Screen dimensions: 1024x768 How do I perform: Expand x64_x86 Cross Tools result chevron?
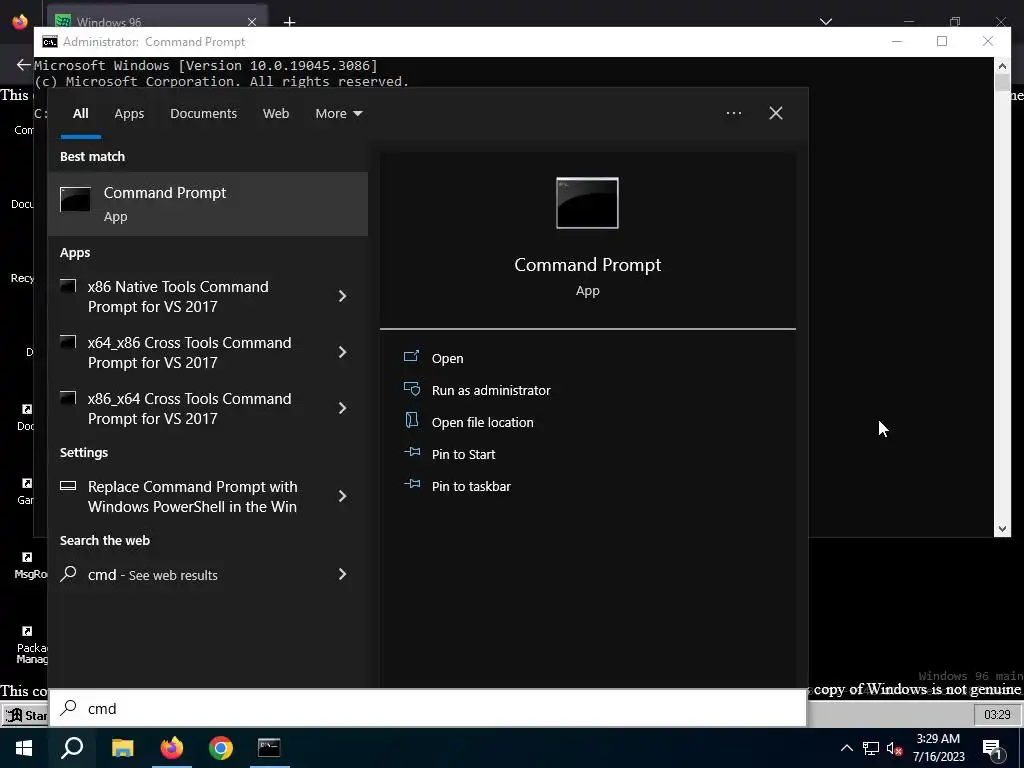(342, 353)
